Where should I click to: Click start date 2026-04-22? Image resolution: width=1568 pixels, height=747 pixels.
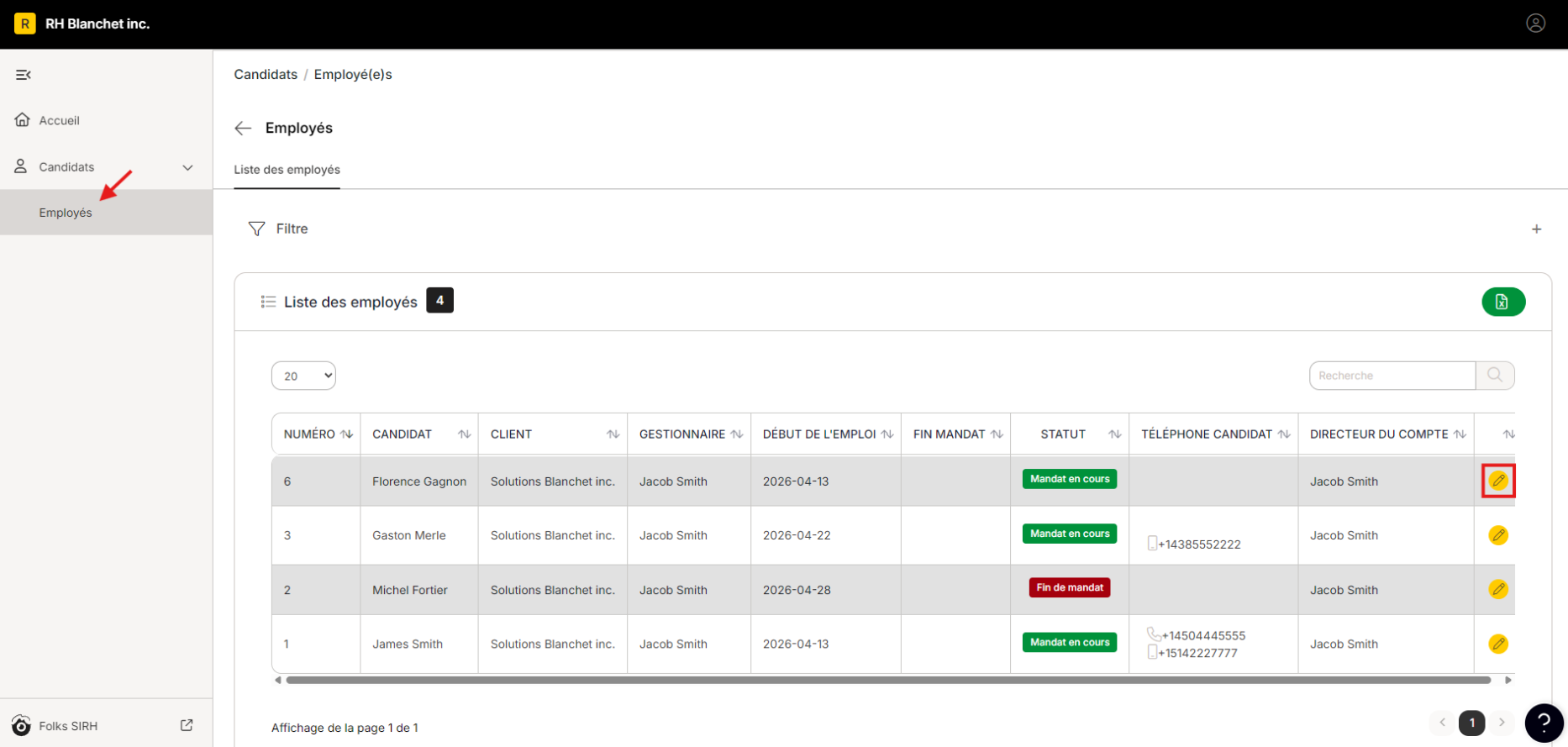tap(797, 535)
